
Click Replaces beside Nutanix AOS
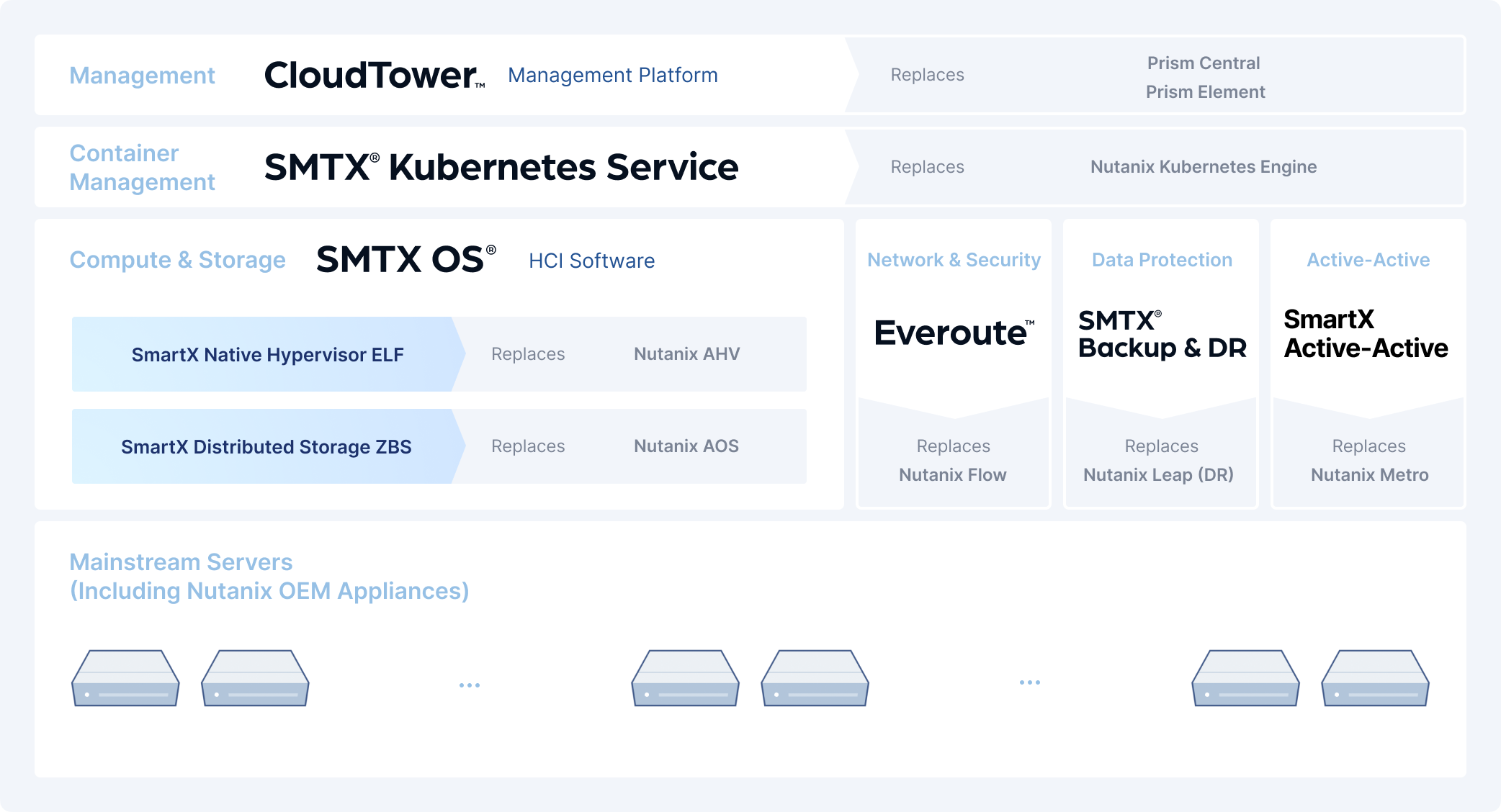[528, 446]
